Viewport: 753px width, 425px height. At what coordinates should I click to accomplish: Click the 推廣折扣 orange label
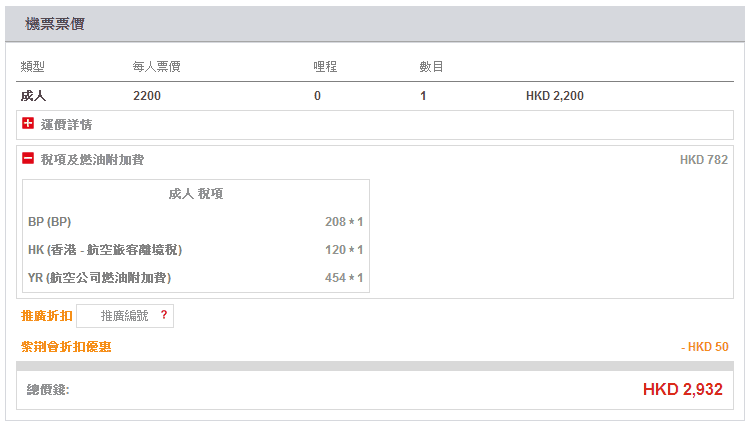tap(47, 316)
